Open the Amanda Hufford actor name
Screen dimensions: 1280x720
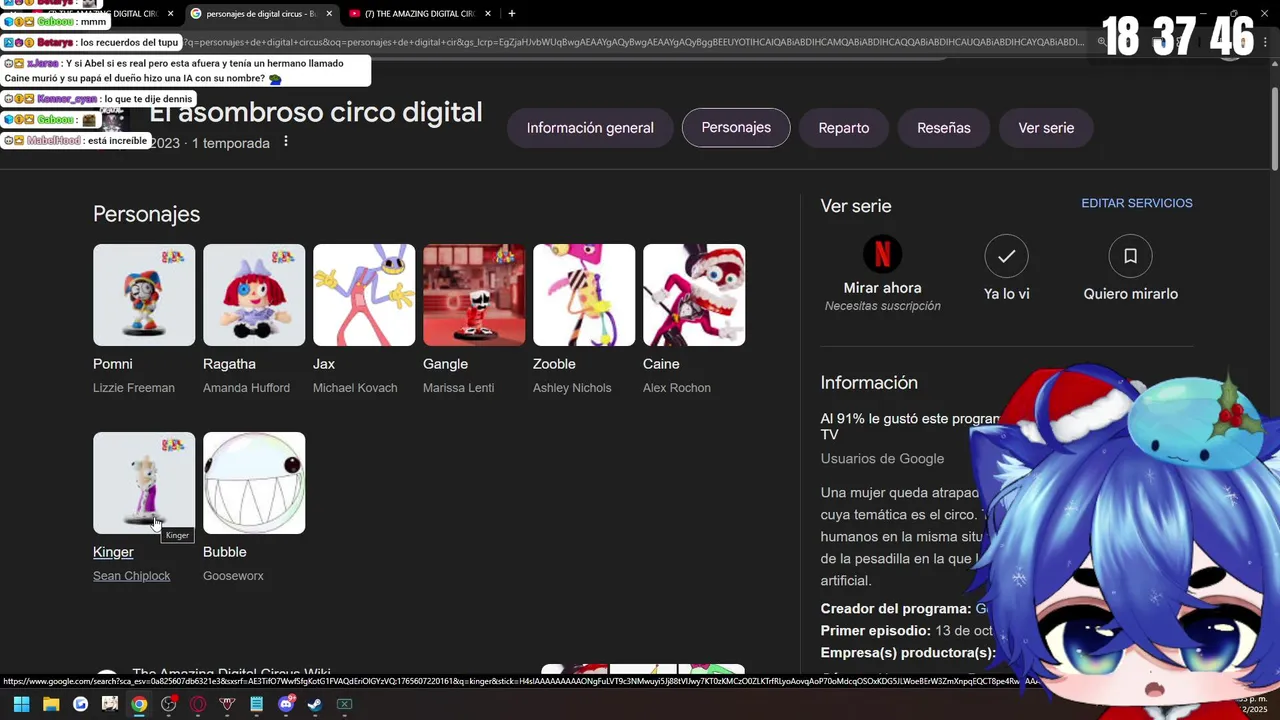(x=246, y=388)
